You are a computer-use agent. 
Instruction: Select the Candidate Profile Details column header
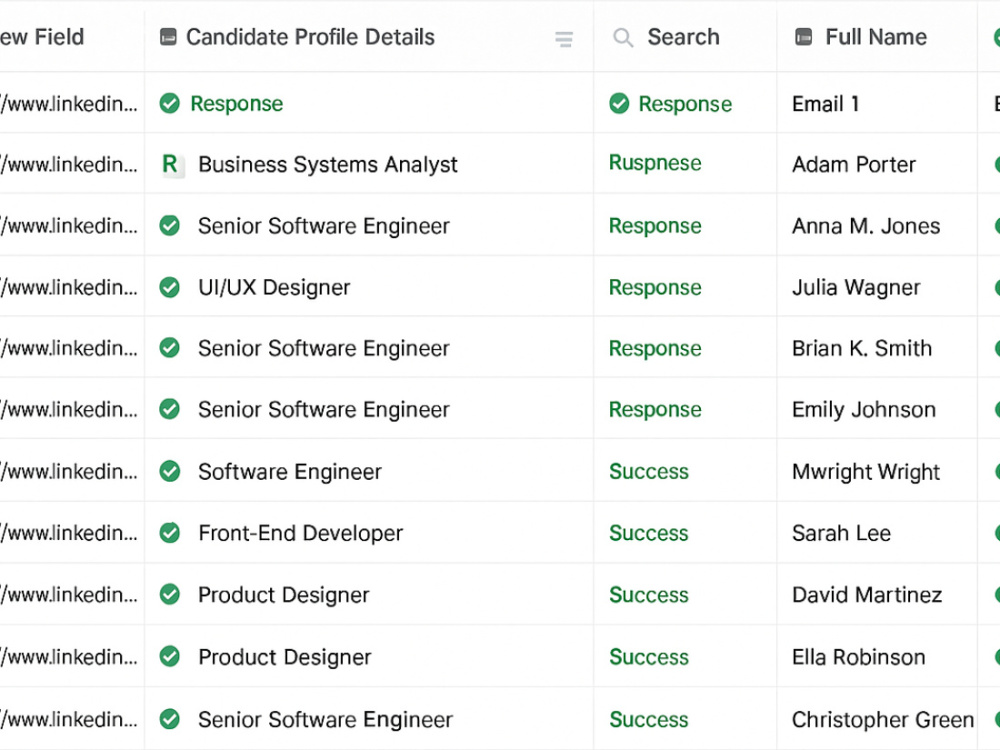point(369,37)
